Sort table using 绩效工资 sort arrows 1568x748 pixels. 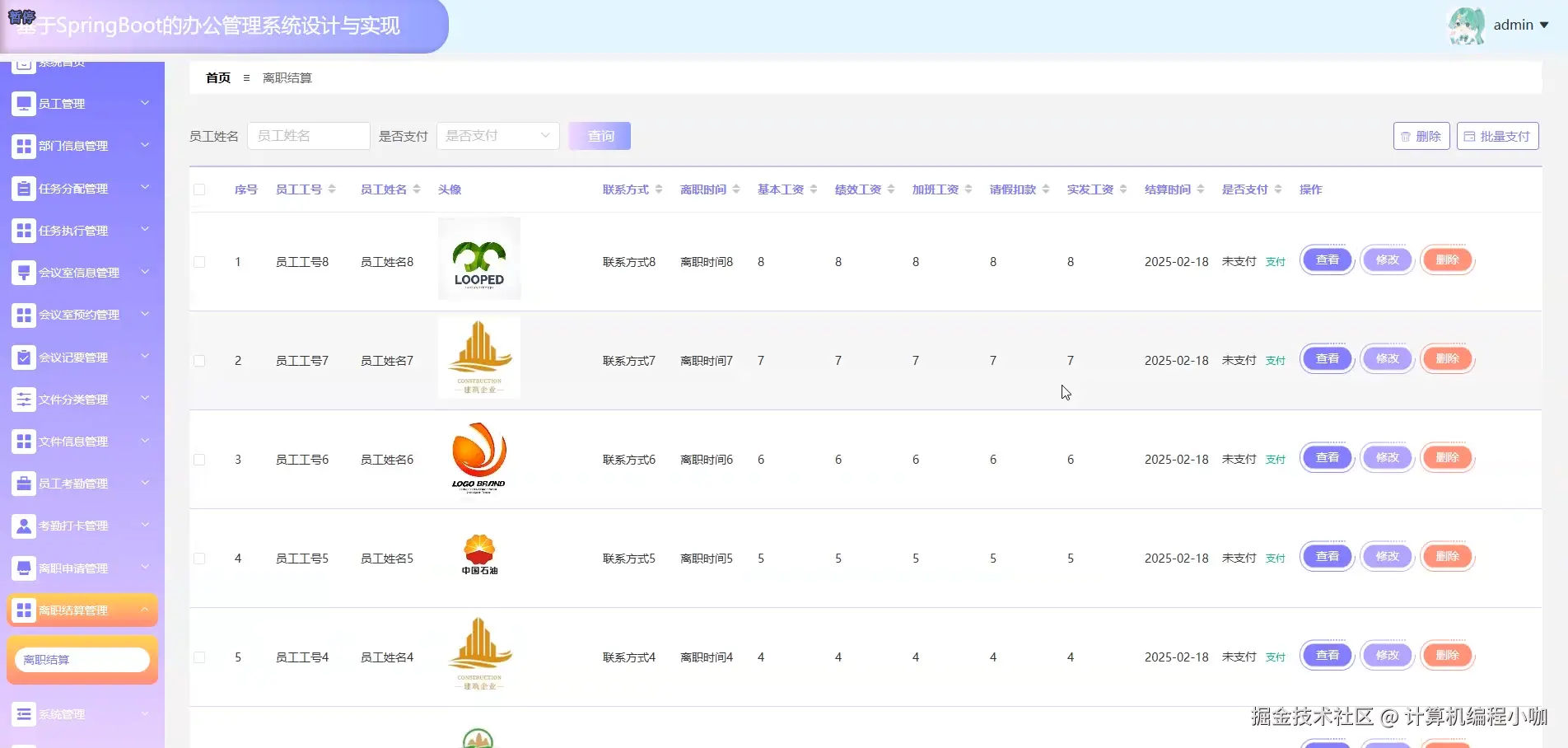pyautogui.click(x=891, y=189)
